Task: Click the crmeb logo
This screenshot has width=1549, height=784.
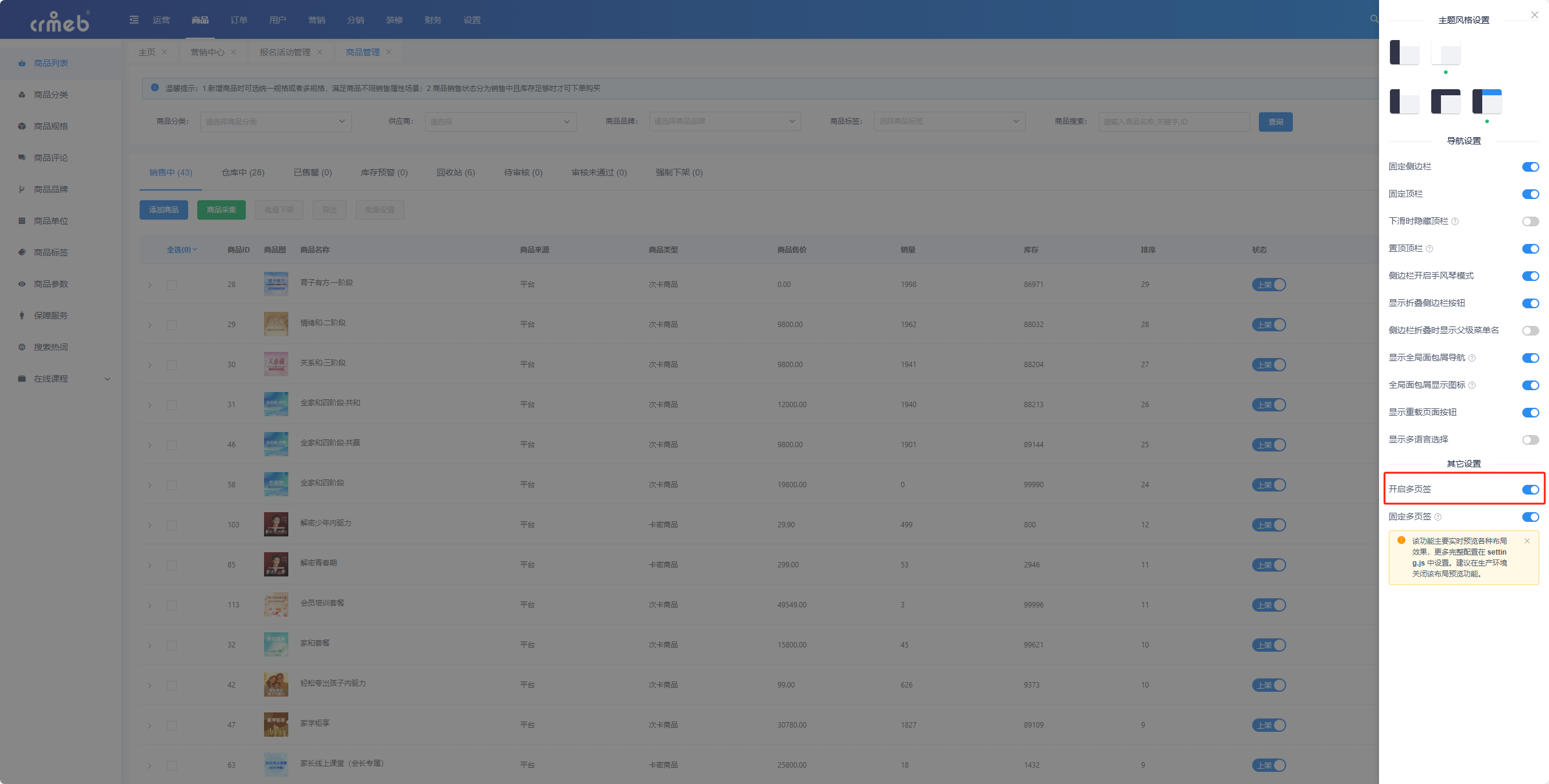Action: (60, 21)
